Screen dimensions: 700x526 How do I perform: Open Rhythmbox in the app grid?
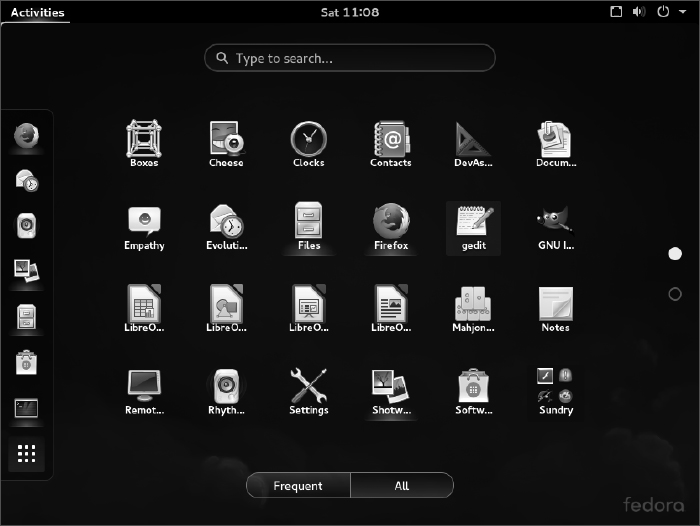226,392
